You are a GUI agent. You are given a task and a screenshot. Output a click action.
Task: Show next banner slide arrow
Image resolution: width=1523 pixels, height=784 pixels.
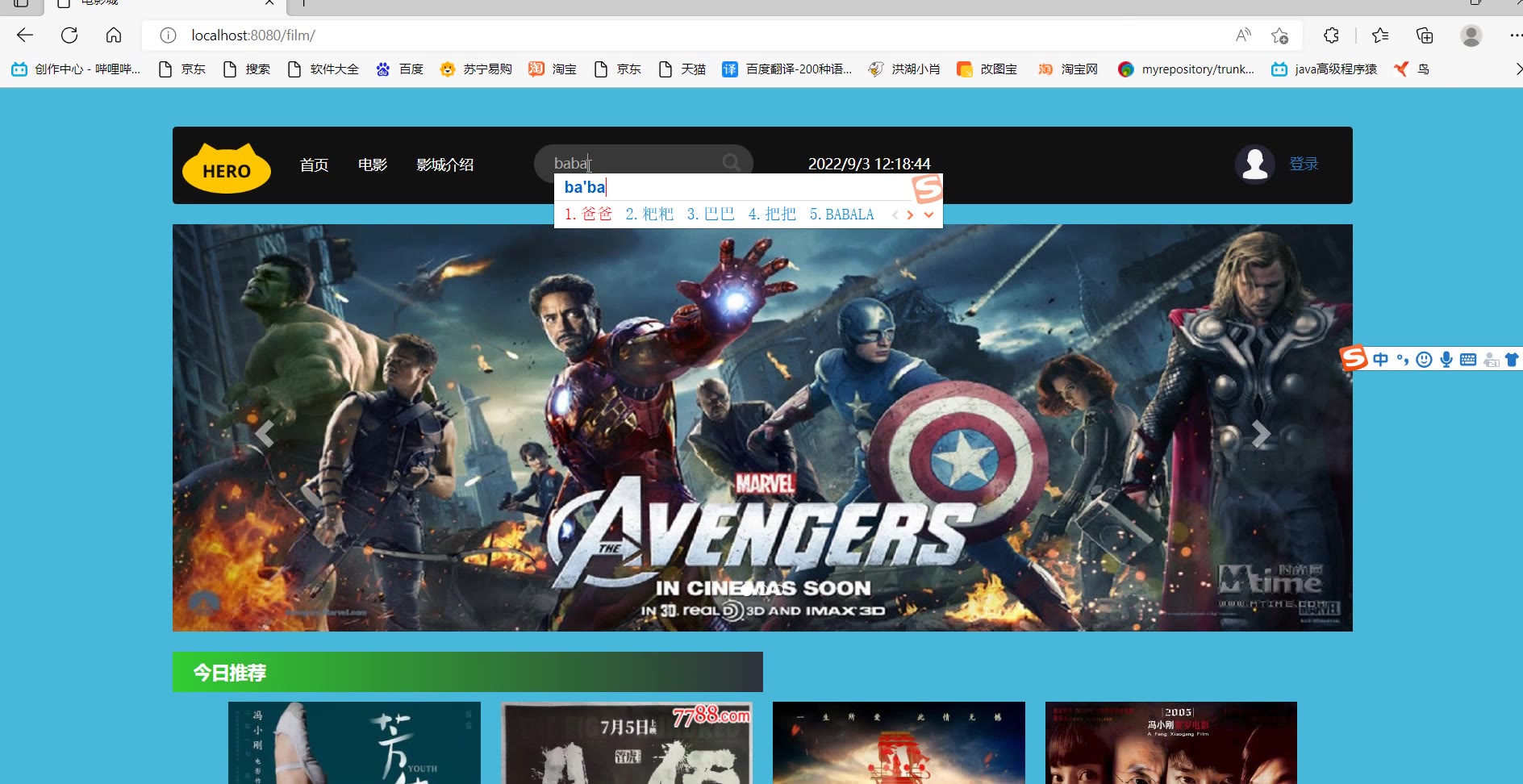pyautogui.click(x=1261, y=434)
